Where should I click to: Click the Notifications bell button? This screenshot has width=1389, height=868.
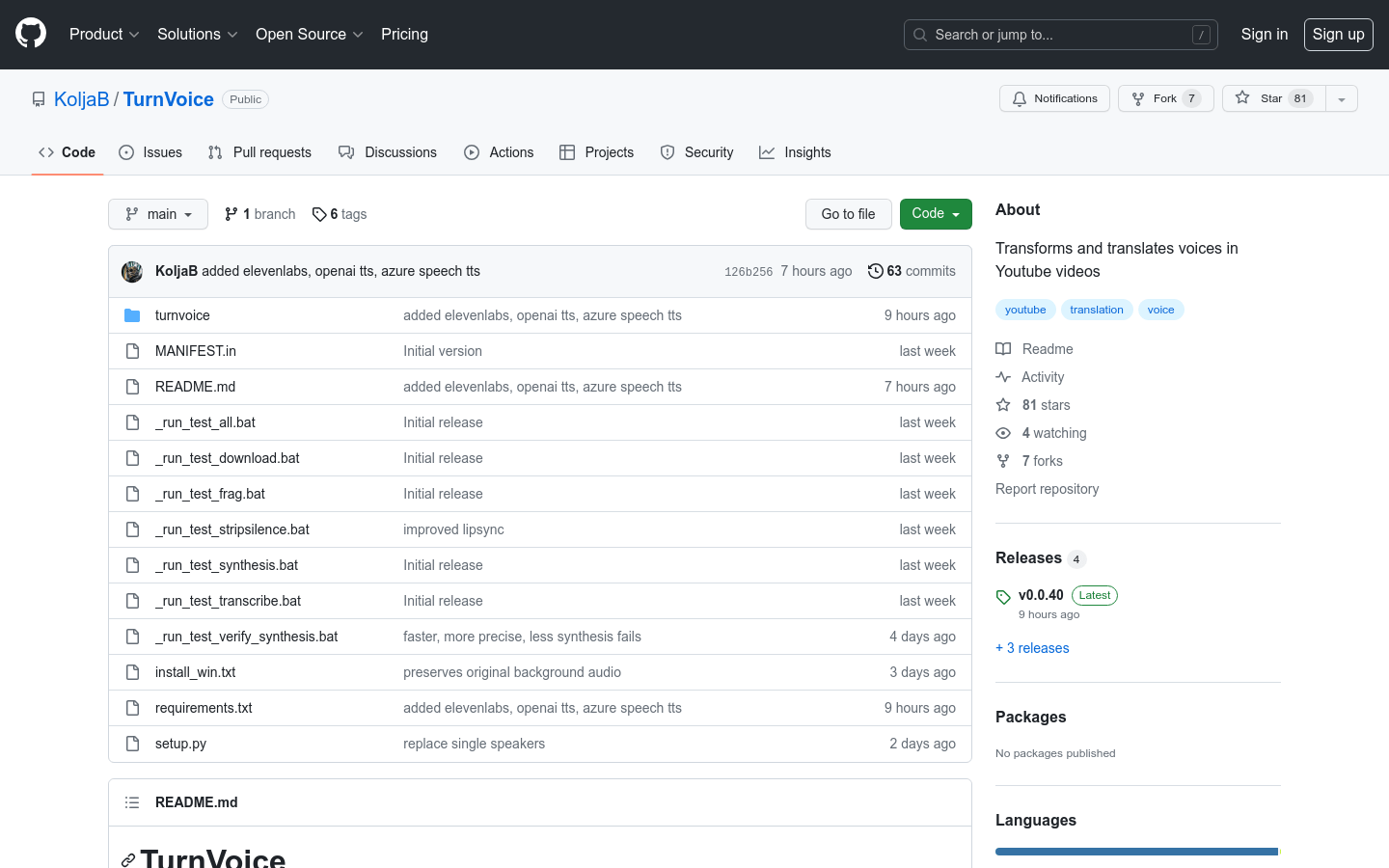click(x=1054, y=98)
